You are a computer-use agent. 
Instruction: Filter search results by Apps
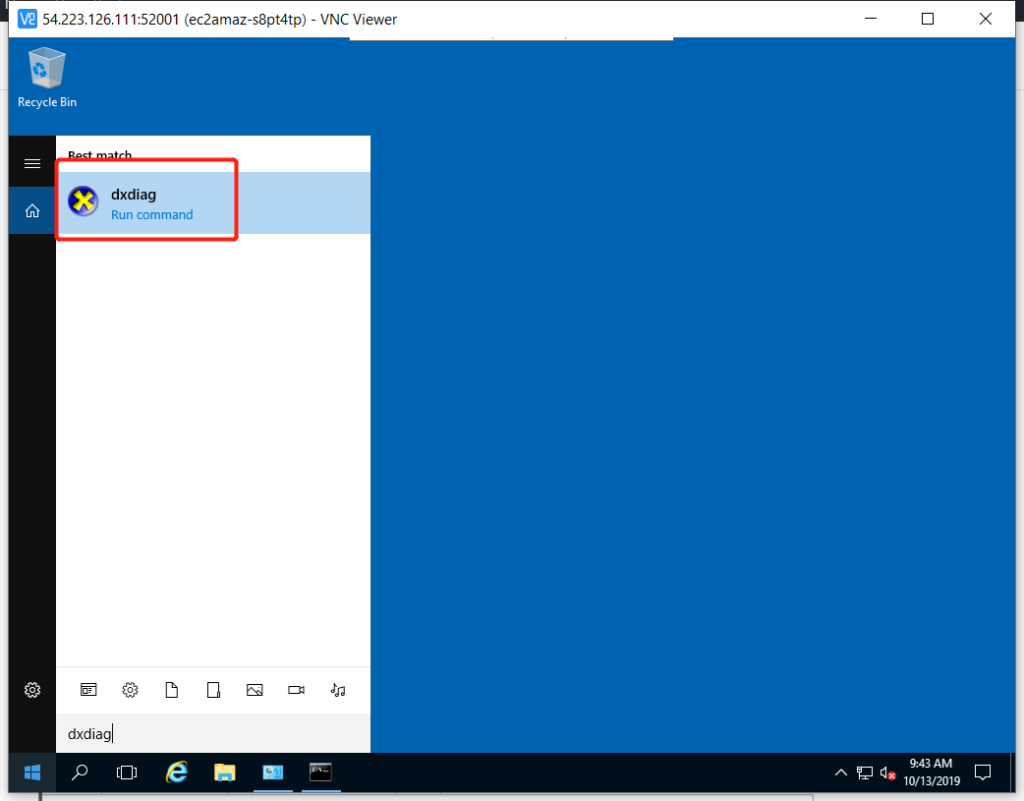click(x=89, y=690)
